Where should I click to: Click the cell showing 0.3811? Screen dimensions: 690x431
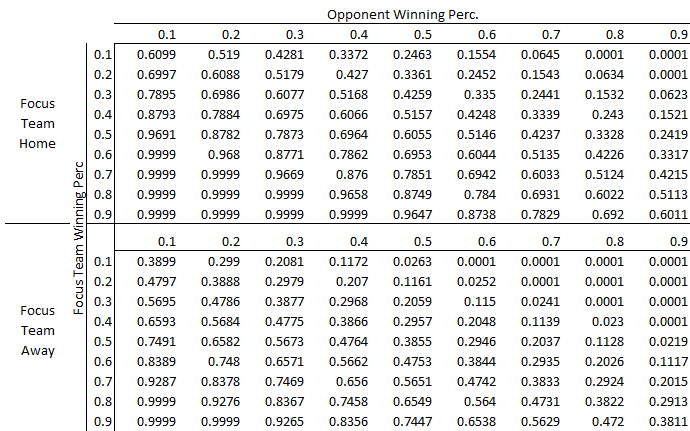(667, 422)
